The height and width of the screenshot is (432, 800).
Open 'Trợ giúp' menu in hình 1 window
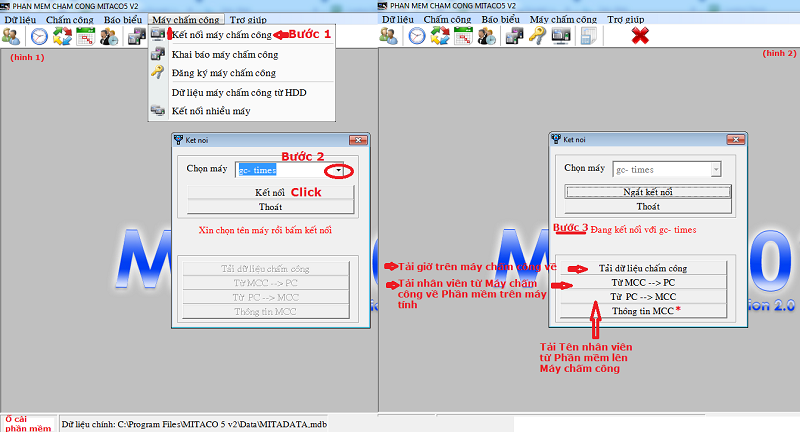pyautogui.click(x=247, y=19)
